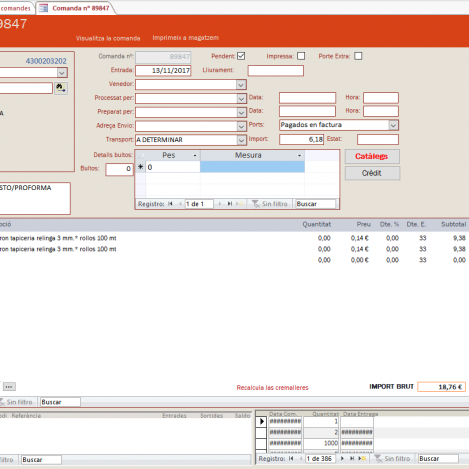Viewport: 469px width, 469px height.
Task: Open the Mesura column filter arrow
Action: click(299, 155)
